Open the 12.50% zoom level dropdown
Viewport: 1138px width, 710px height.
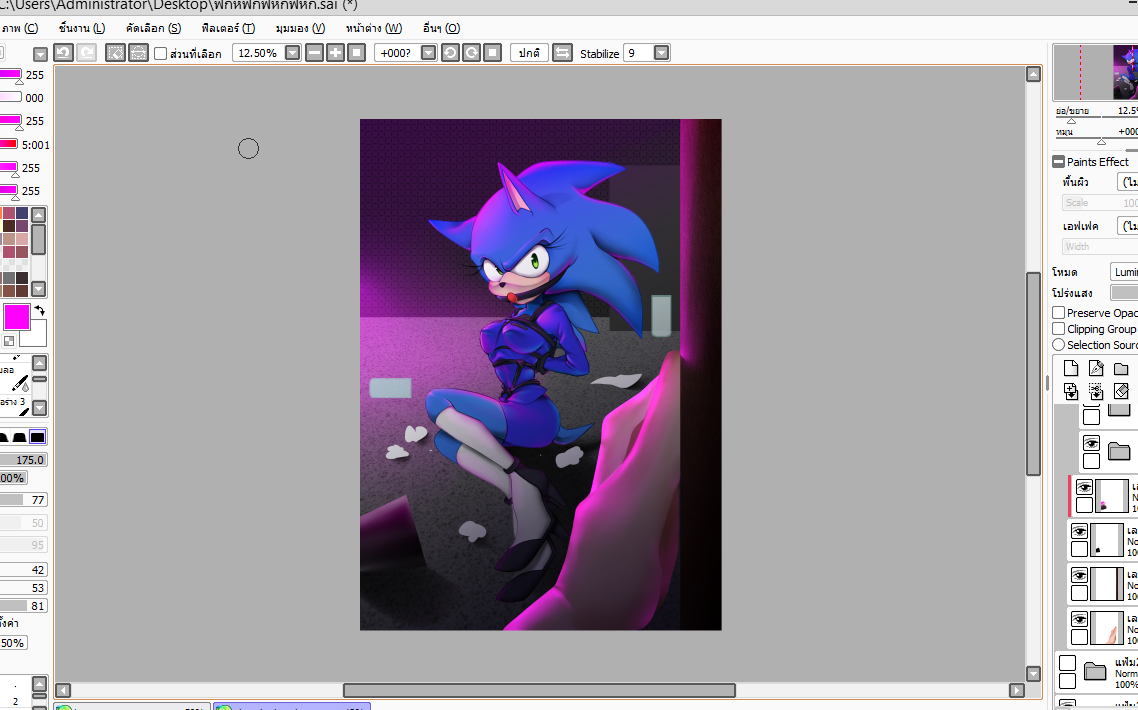(293, 53)
